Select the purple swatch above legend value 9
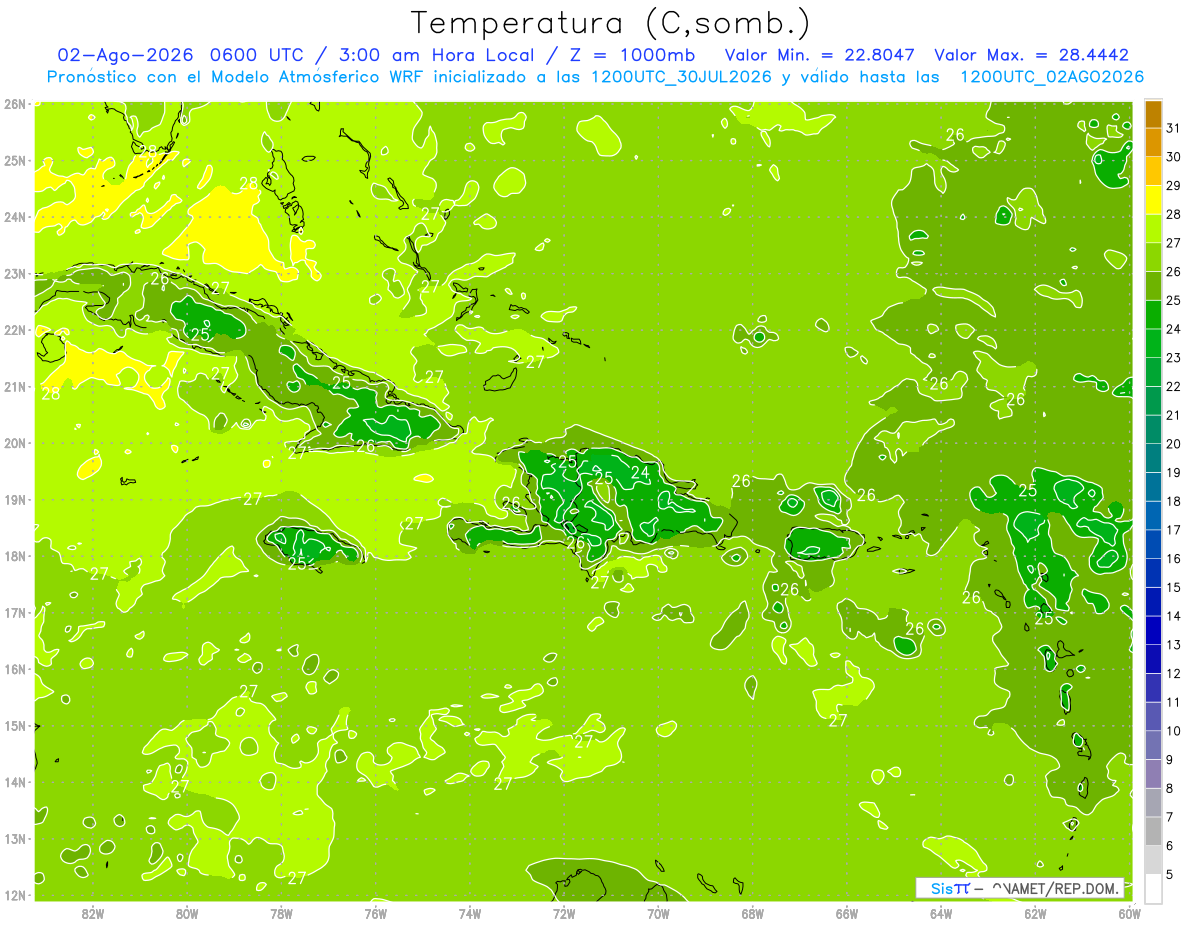The height and width of the screenshot is (927, 1200). [x=1153, y=745]
